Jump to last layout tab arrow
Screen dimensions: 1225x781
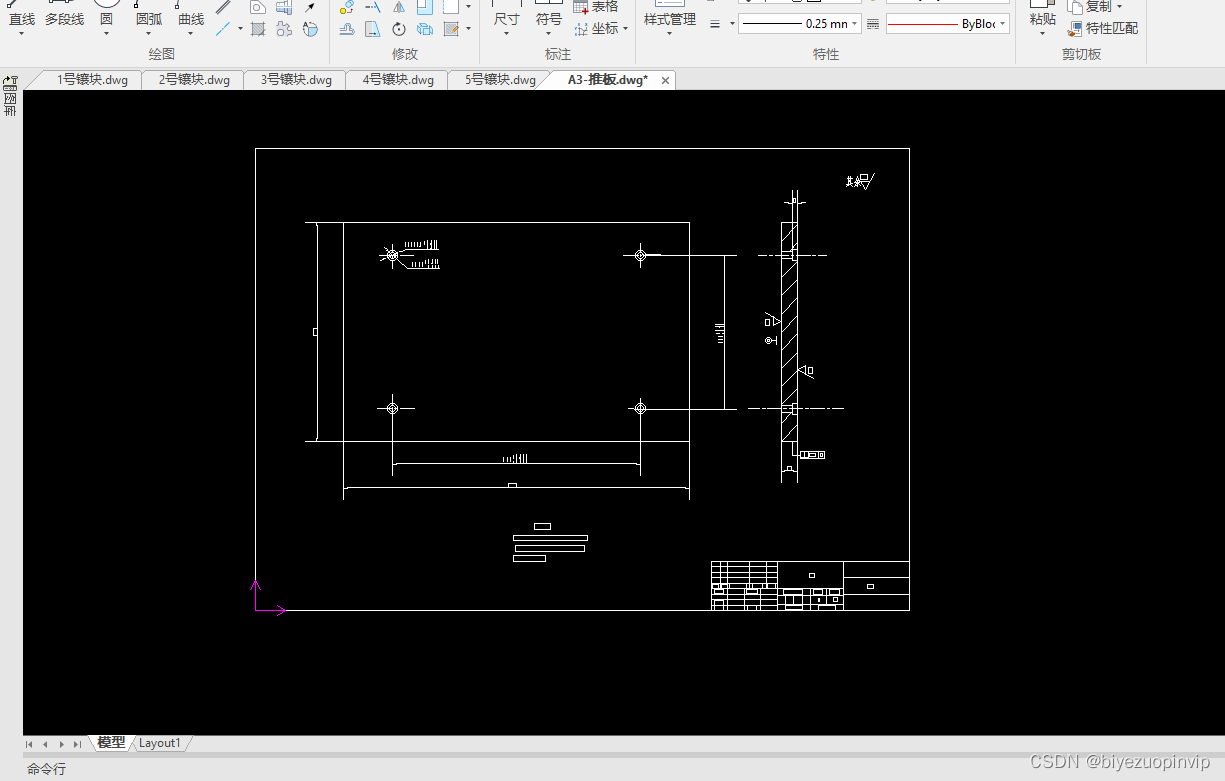(x=77, y=744)
